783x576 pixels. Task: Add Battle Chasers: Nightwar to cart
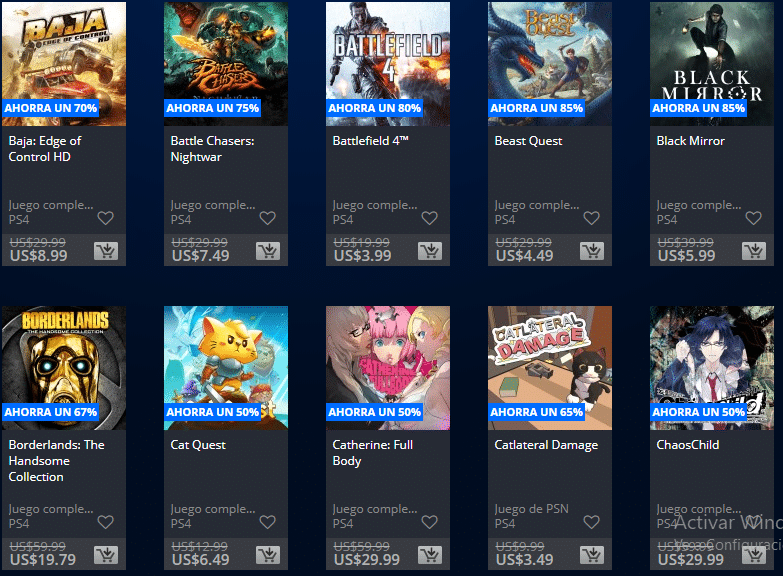pyautogui.click(x=268, y=251)
